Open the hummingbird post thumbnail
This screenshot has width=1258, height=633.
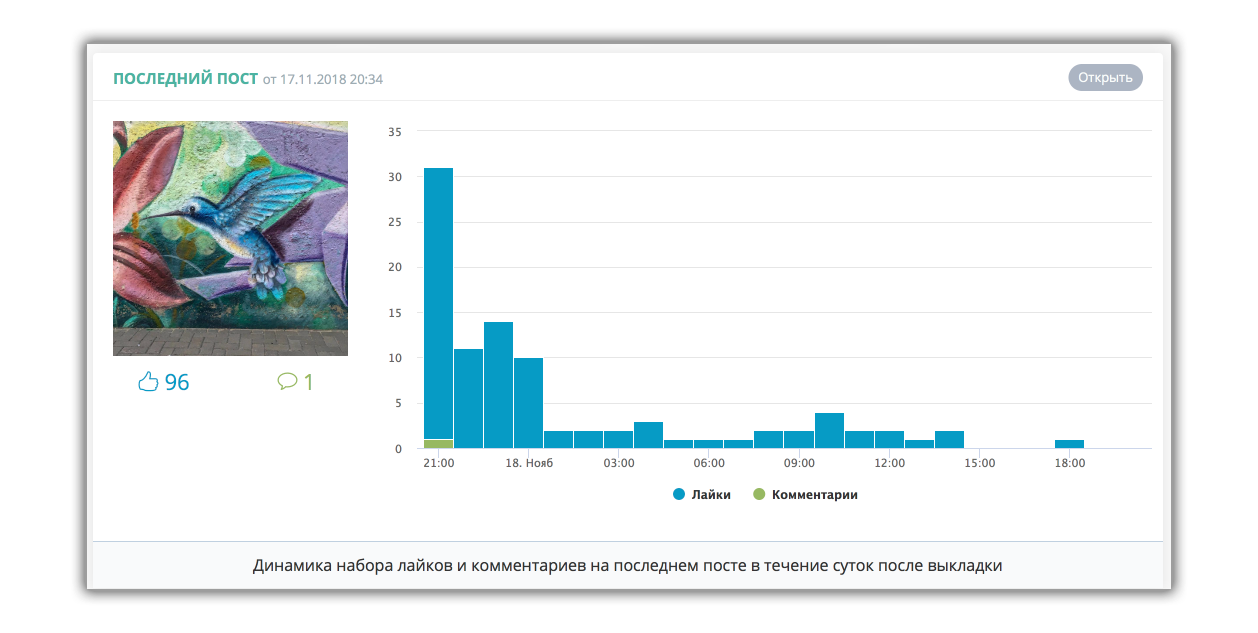point(230,238)
